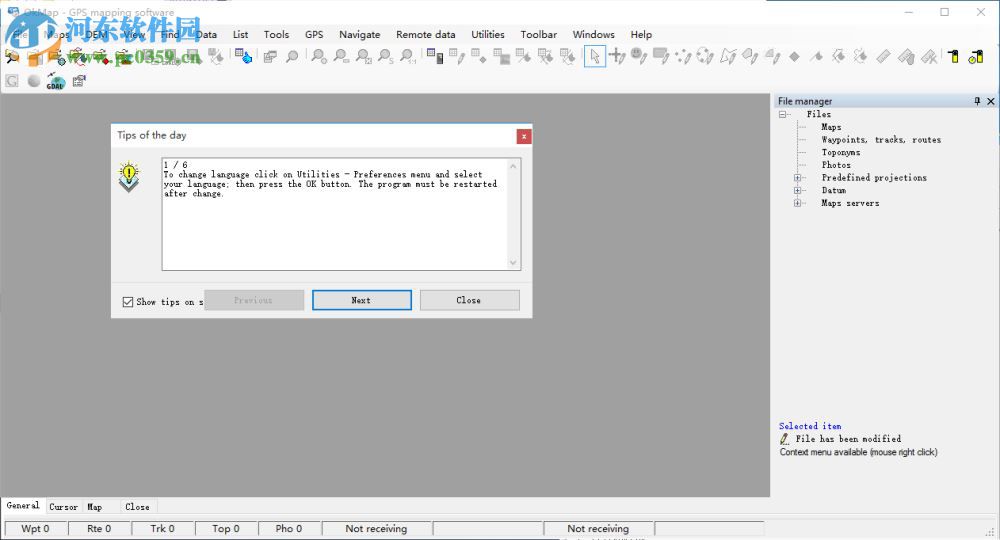Screen dimensions: 1000x540
Task: Click the crosshair plus edit tool
Action: tap(617, 57)
